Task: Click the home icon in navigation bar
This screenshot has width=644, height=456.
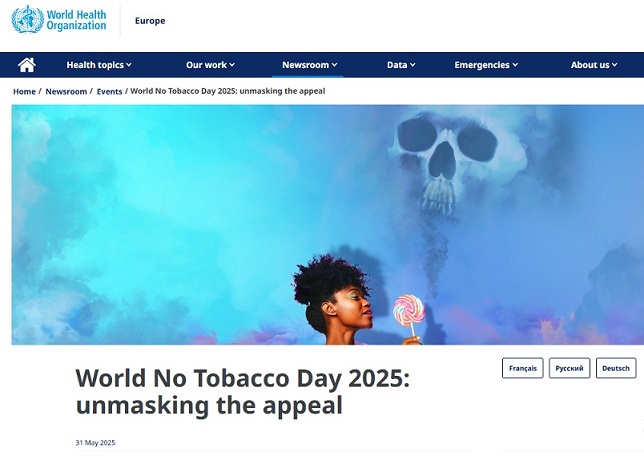Action: (x=27, y=65)
